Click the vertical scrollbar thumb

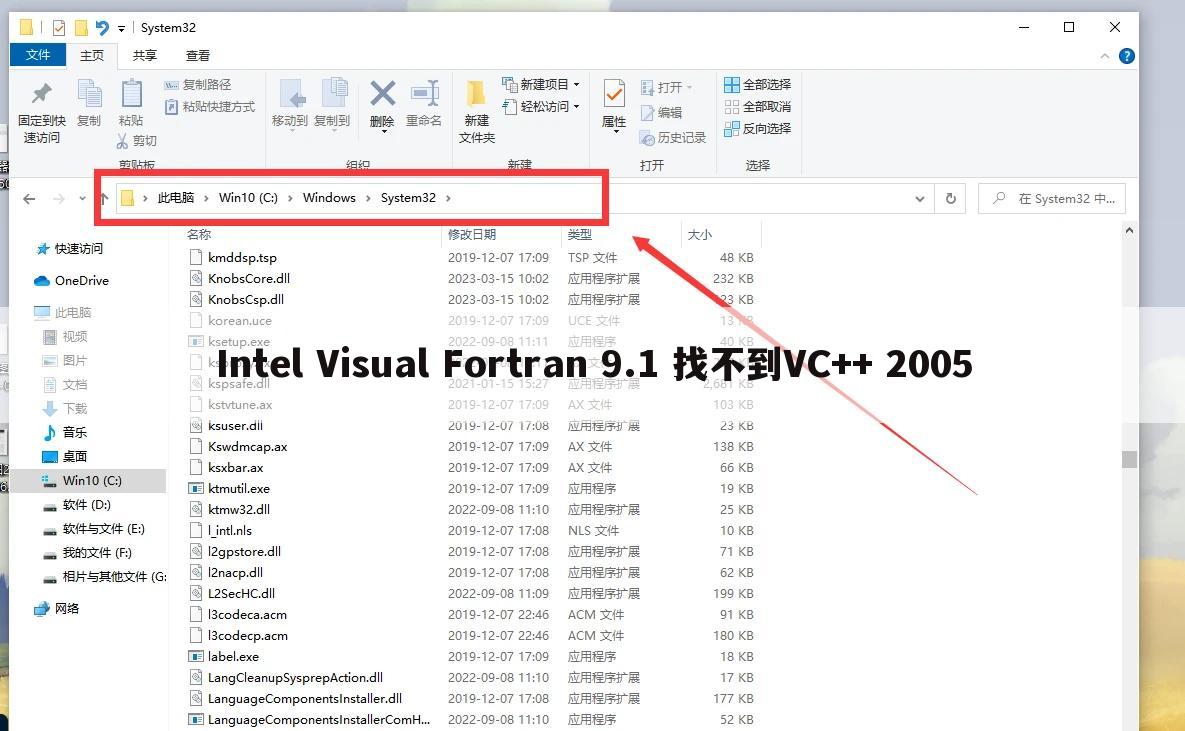pyautogui.click(x=1129, y=460)
